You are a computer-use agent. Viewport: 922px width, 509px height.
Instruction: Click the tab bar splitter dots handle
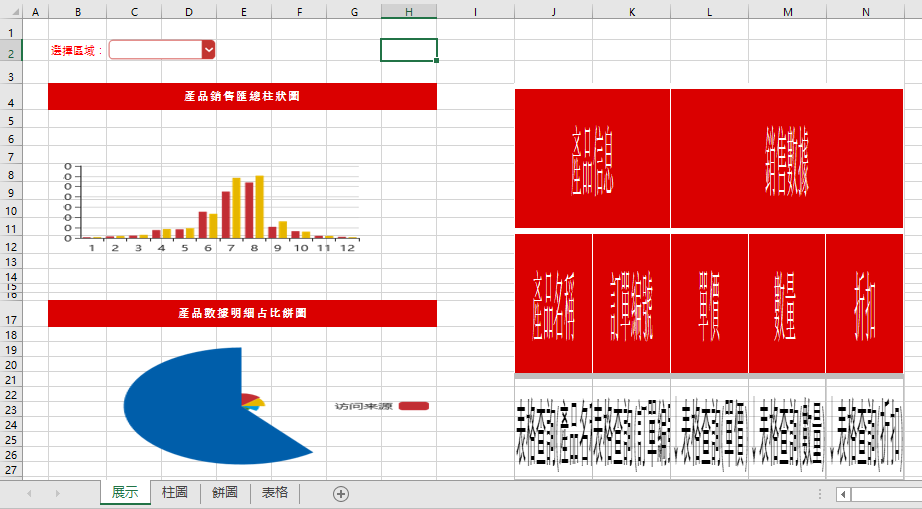(x=820, y=494)
